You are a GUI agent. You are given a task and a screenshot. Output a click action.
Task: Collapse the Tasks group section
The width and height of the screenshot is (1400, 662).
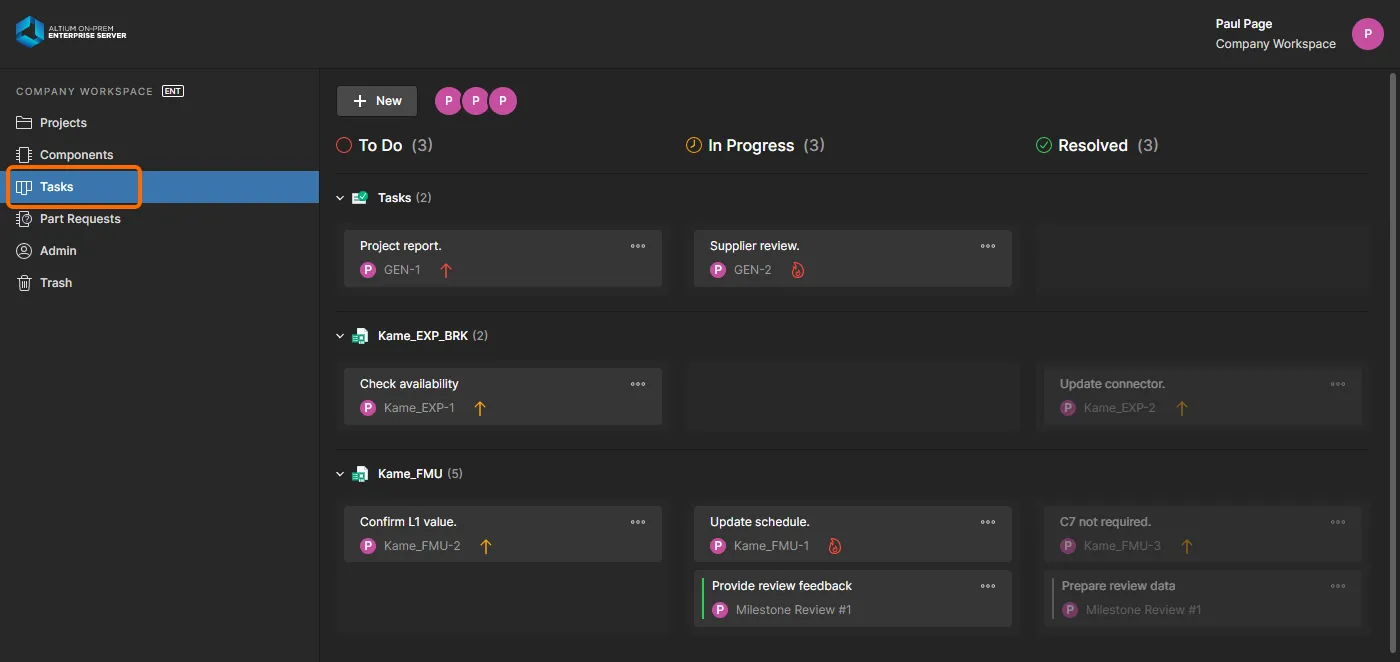(x=340, y=198)
